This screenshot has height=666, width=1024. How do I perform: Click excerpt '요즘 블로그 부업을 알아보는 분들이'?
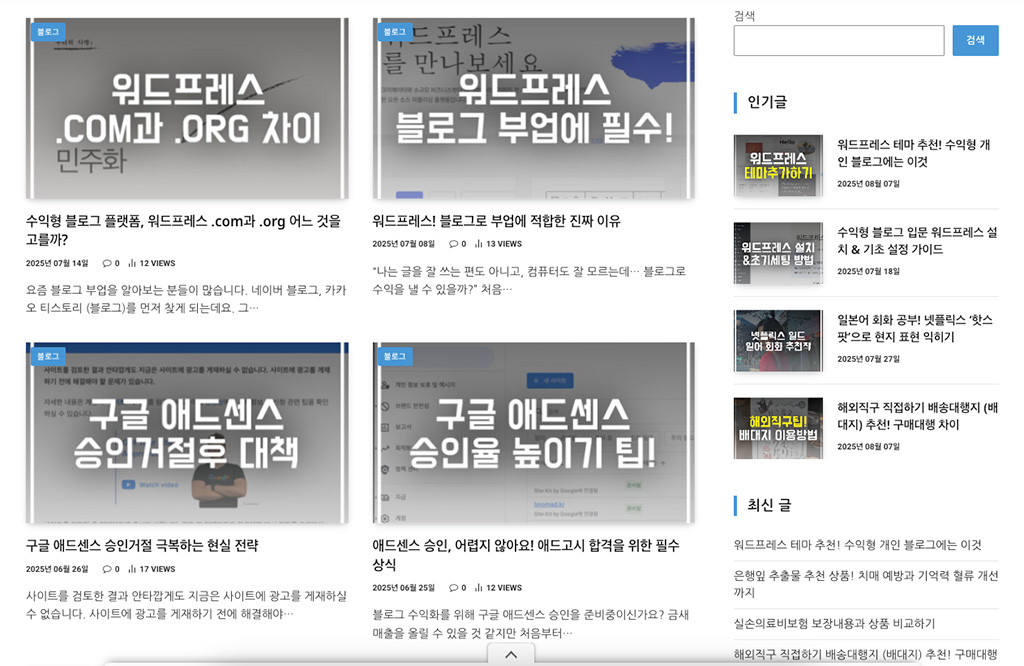click(x=186, y=298)
